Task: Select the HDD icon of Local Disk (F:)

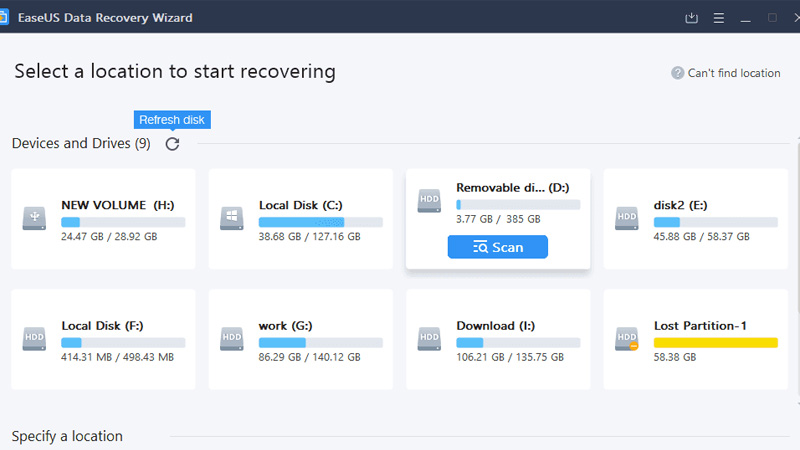Action: click(34, 338)
